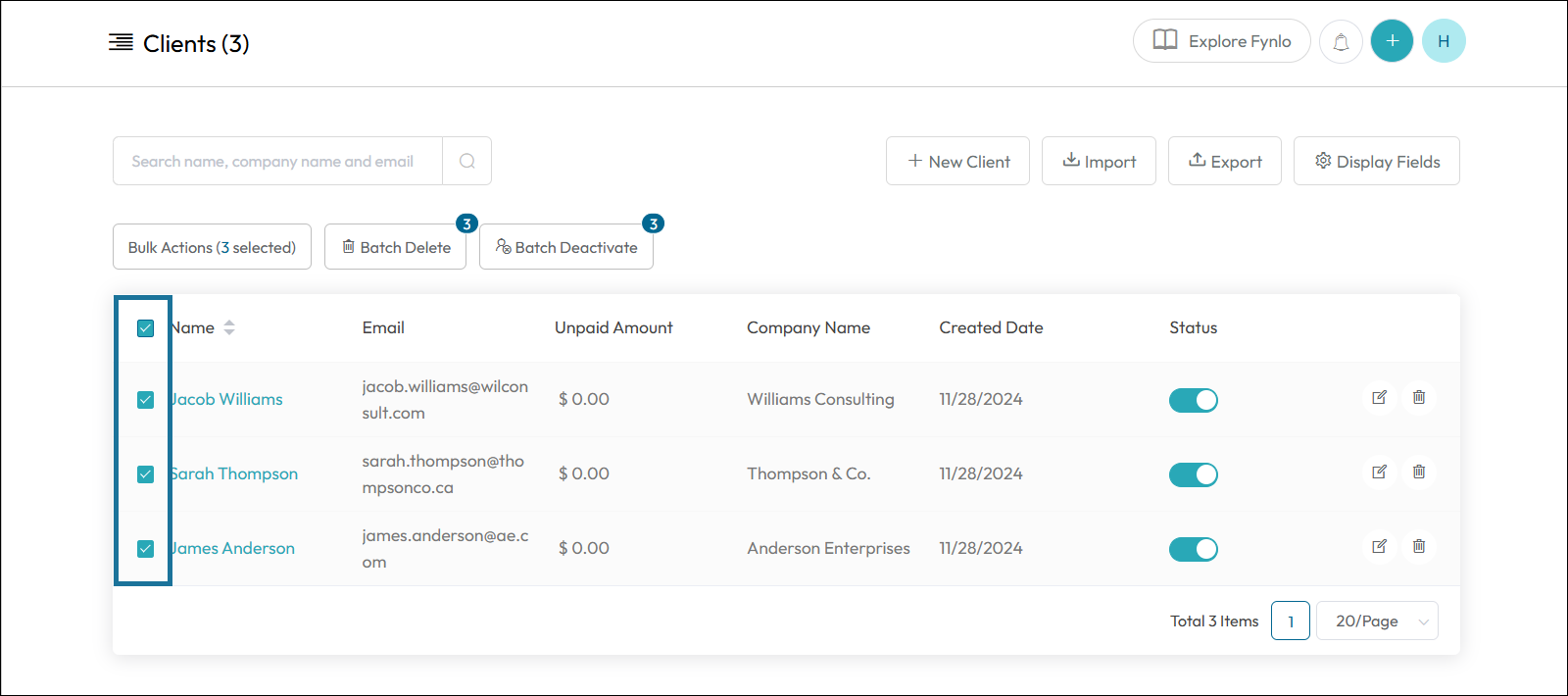Click the Clients (3) page title
The height and width of the screenshot is (696, 1568).
click(196, 43)
